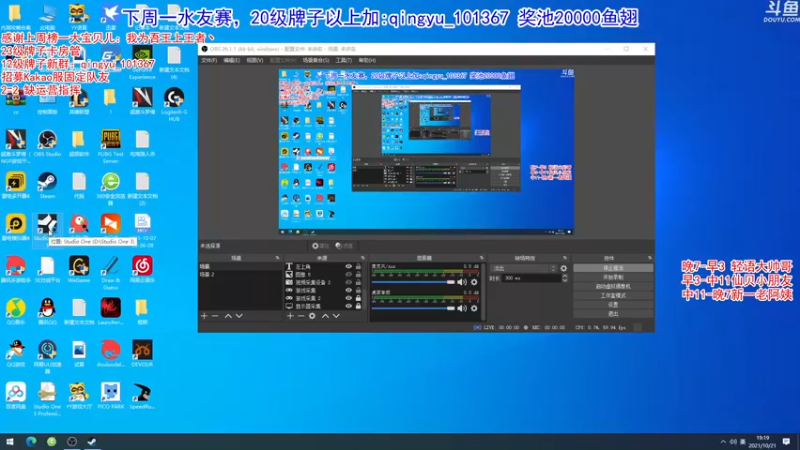Pop out the 来源 dock panel

[x=363, y=258]
